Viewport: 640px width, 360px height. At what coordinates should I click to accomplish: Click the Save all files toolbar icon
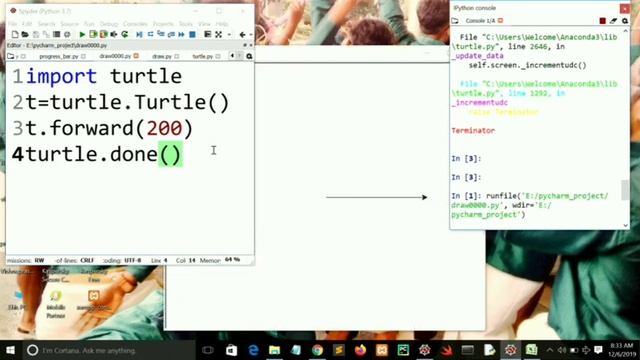[x=46, y=35]
